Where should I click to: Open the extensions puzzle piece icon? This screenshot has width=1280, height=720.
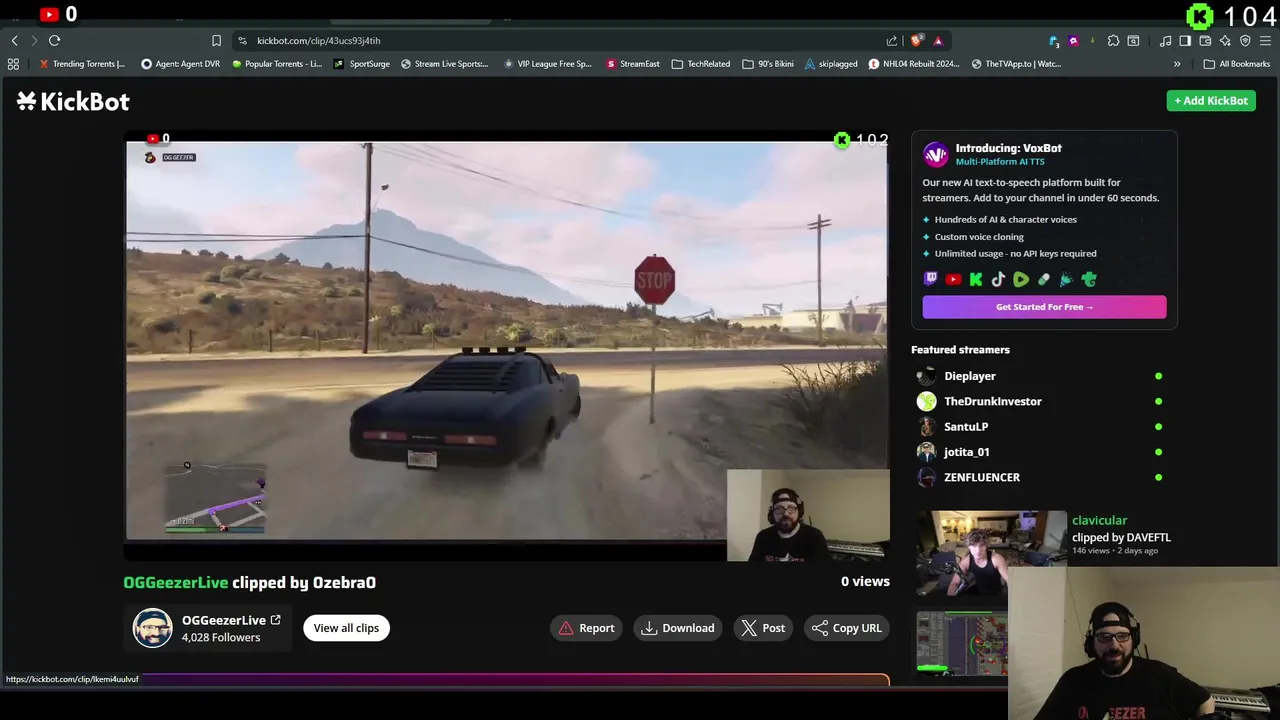coord(1113,41)
